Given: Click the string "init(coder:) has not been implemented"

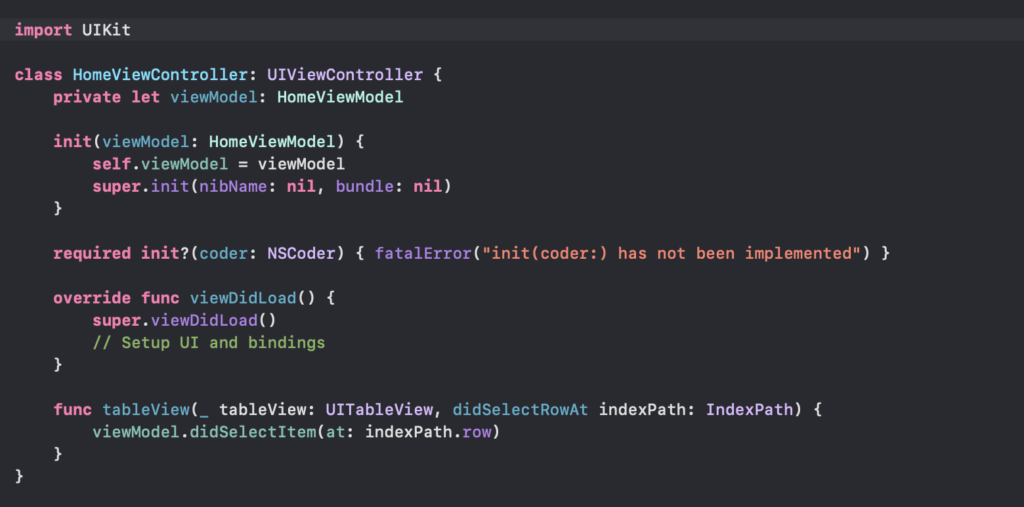Looking at the screenshot, I should pos(673,254).
